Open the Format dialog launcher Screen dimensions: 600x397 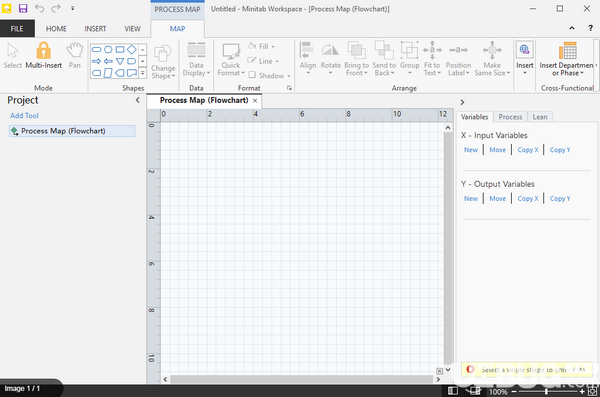pyautogui.click(x=289, y=88)
